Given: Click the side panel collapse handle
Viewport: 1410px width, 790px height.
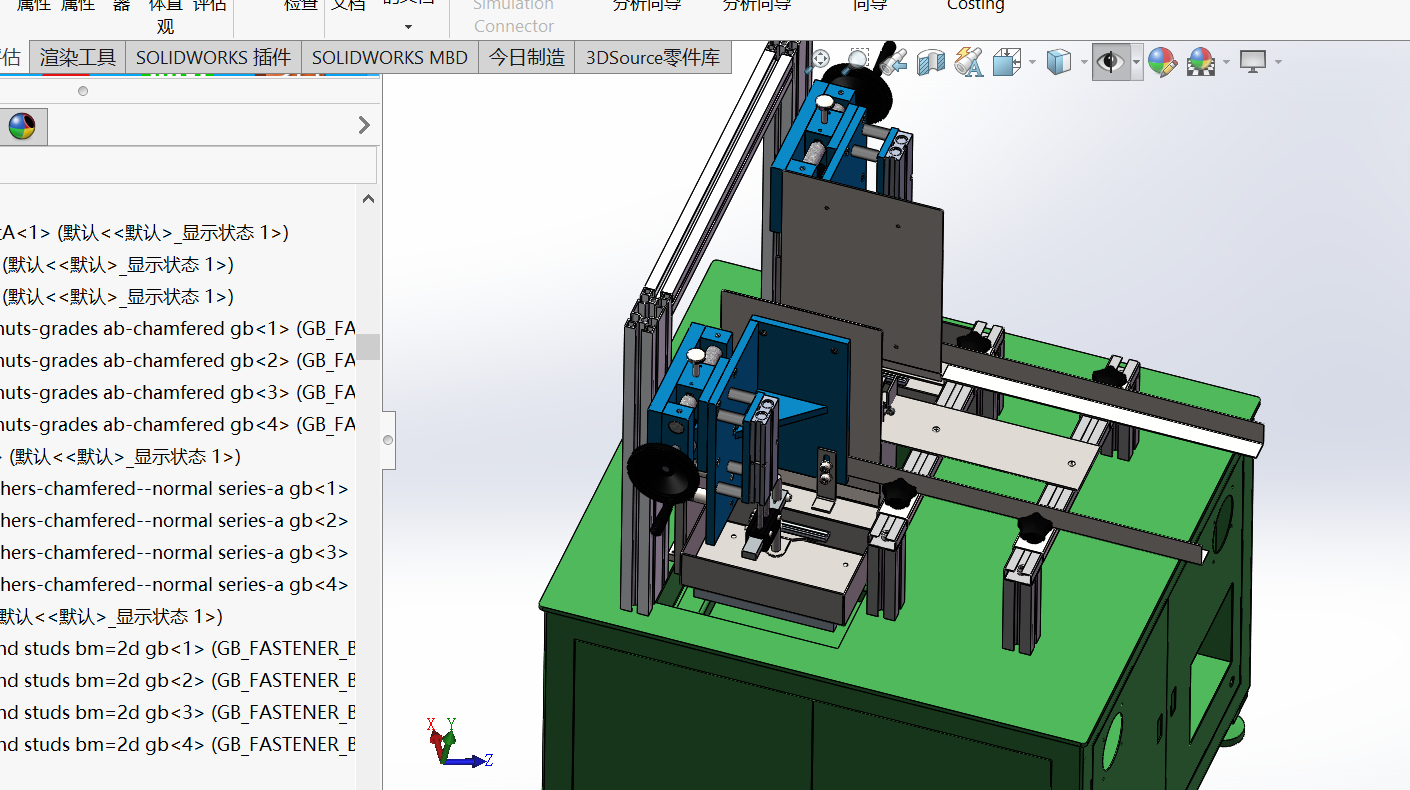Looking at the screenshot, I should 388,440.
